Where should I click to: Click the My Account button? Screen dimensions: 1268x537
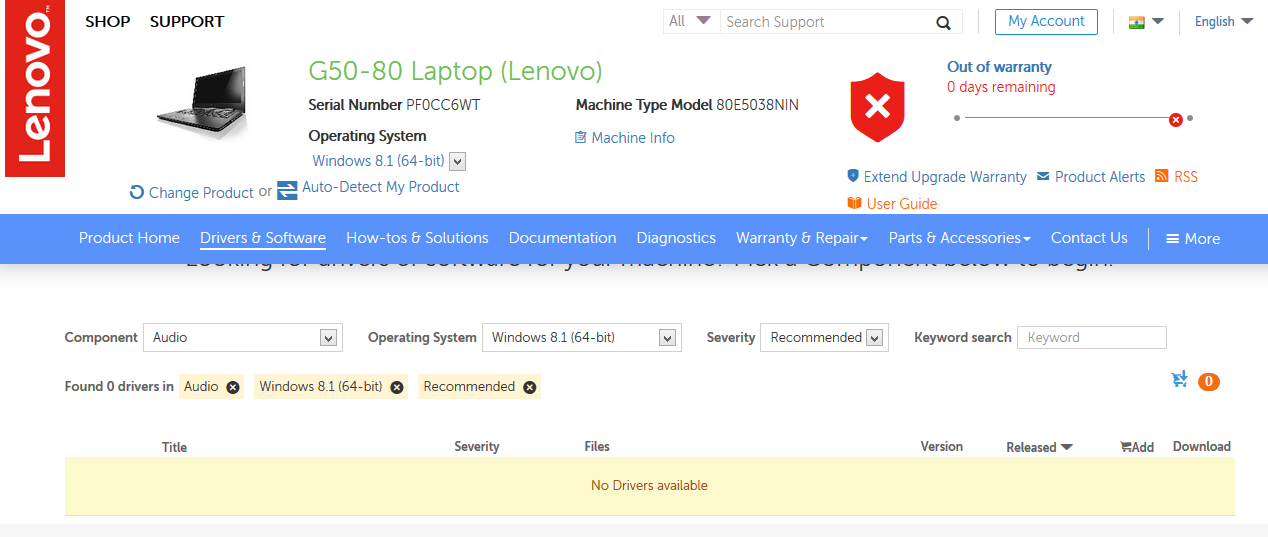[x=1046, y=21]
